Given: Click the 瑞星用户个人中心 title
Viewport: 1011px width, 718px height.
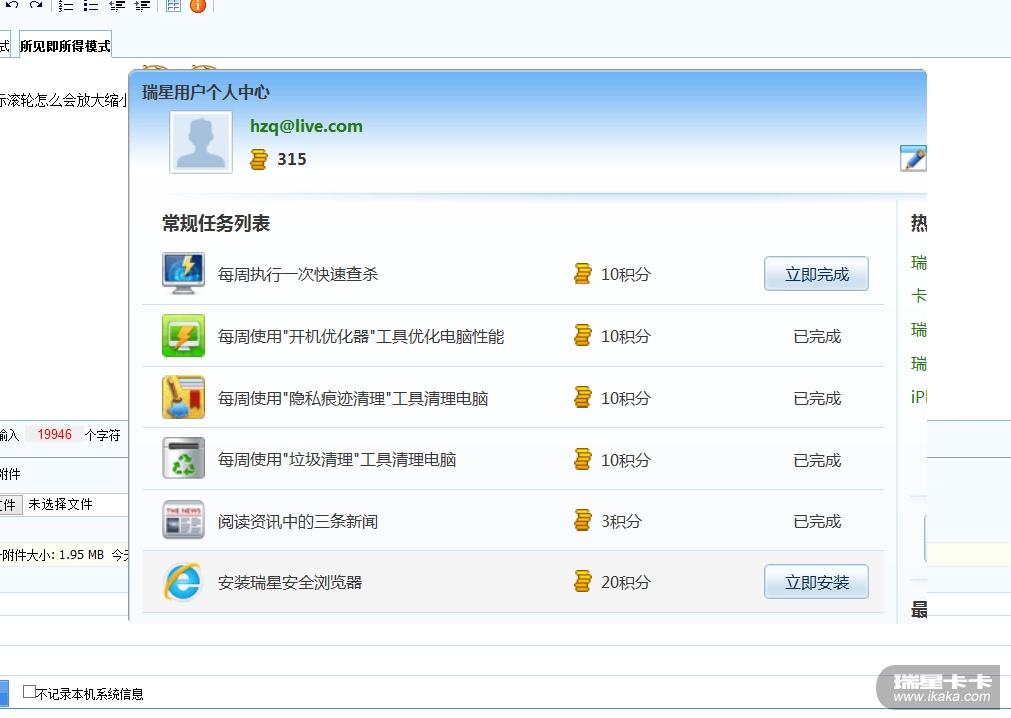Looking at the screenshot, I should click(x=206, y=92).
